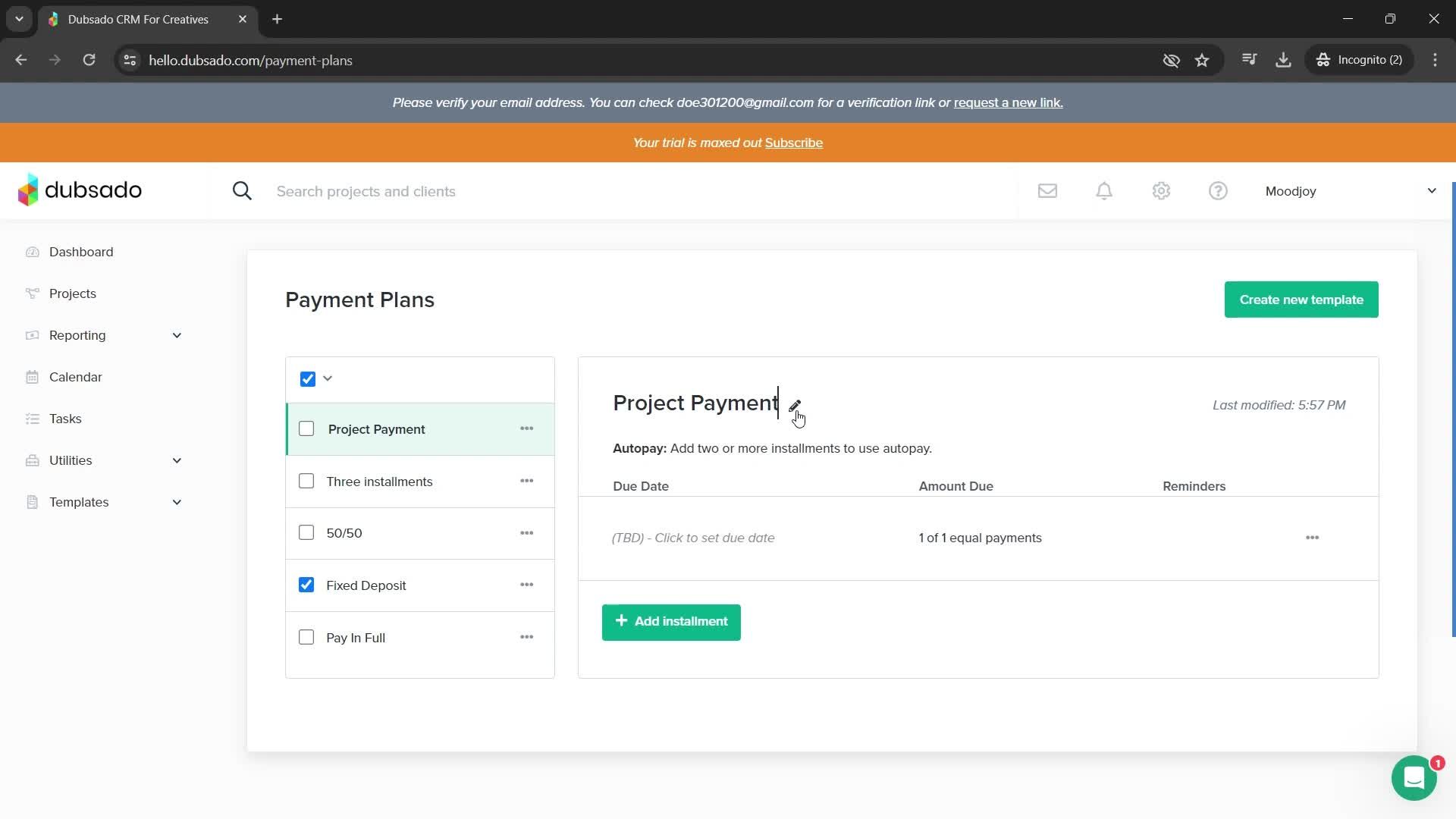Uncheck the Fixed Deposit checkbox
1456x819 pixels.
click(x=306, y=585)
